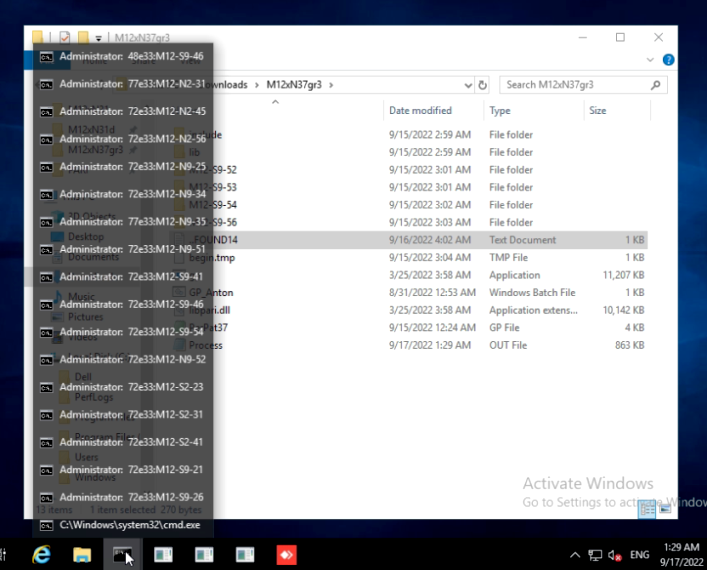Screen dimensions: 707x570
Task: Open the C:\Windows\system32\cmd.exe window
Action: tap(123, 525)
